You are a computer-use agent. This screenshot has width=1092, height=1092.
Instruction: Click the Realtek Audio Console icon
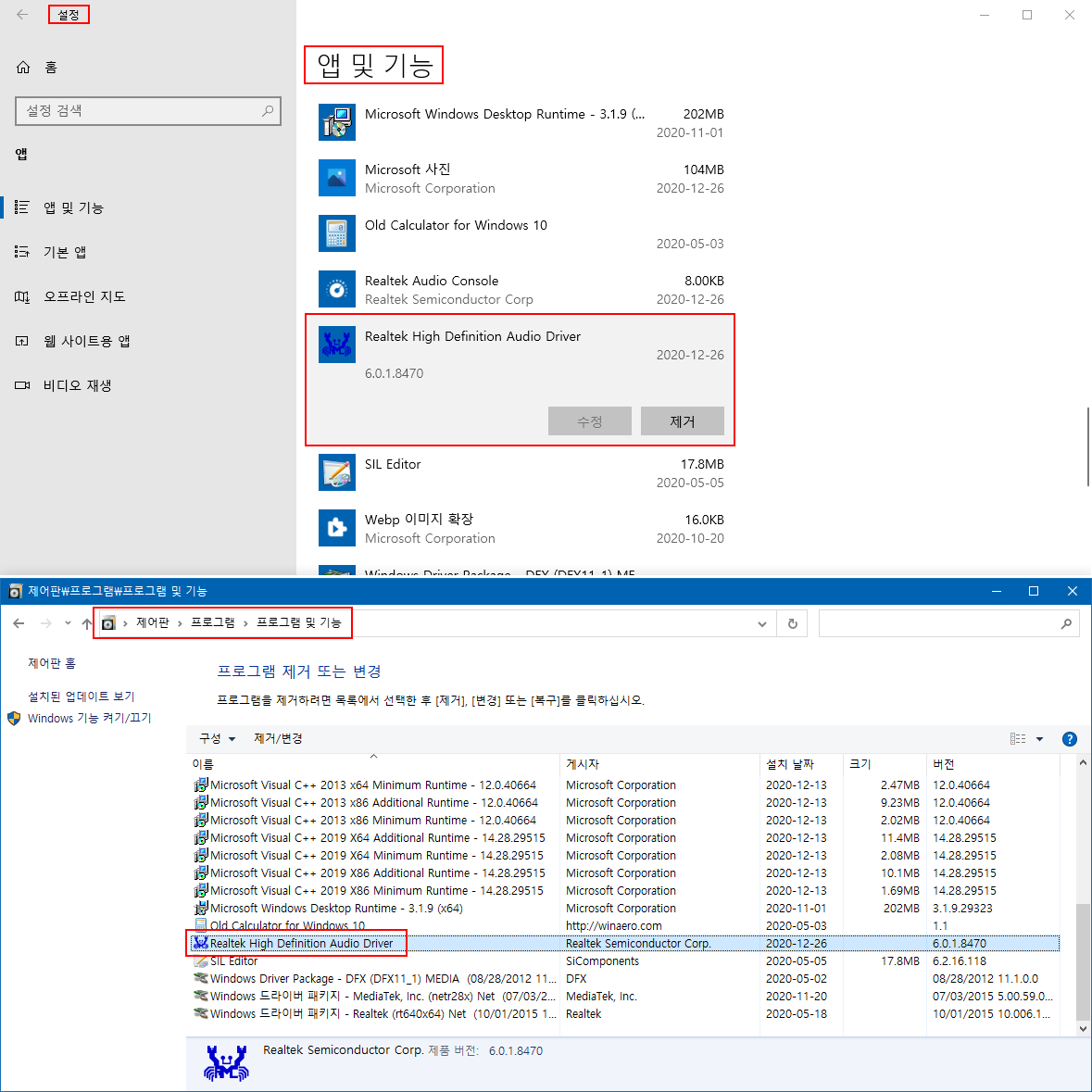pos(337,290)
